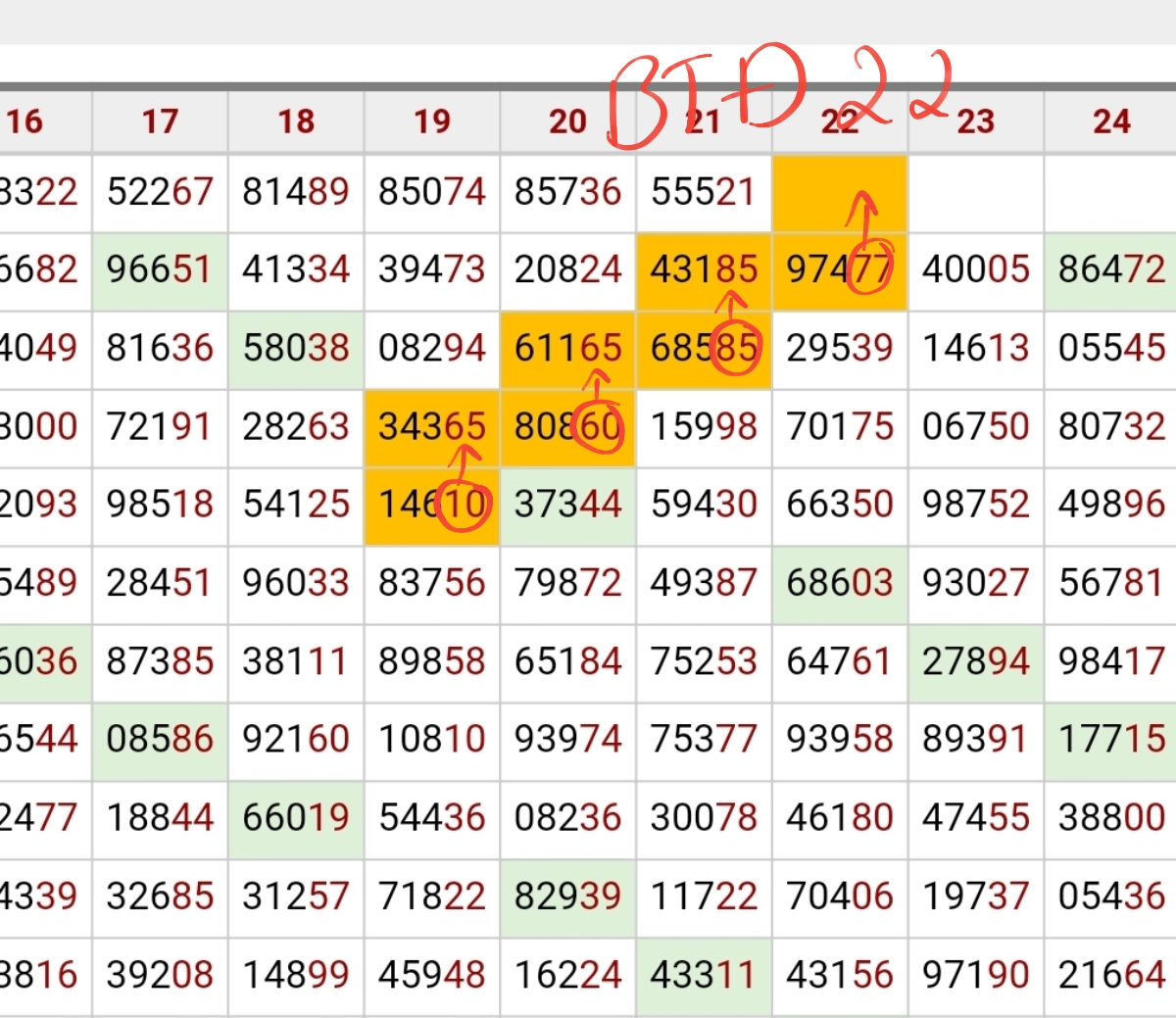Tap the number 39473
Image resolution: width=1176 pixels, height=1018 pixels.
pos(432,269)
